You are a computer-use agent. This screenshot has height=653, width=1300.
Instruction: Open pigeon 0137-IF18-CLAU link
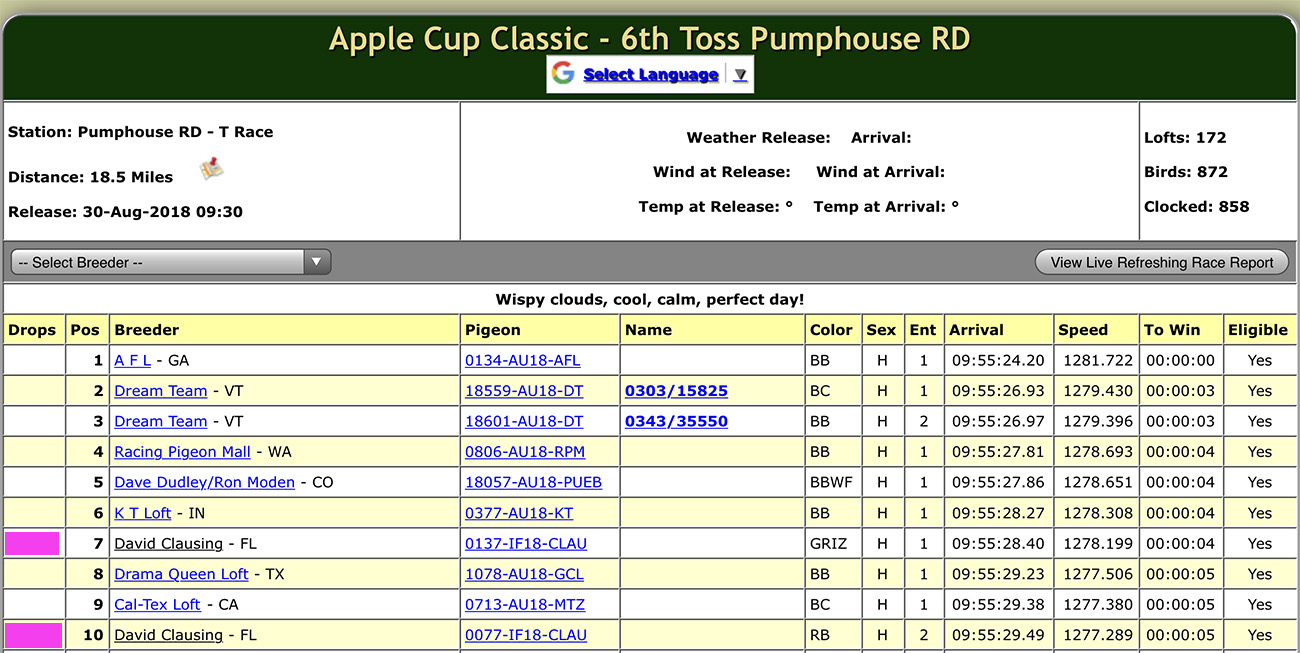click(525, 544)
